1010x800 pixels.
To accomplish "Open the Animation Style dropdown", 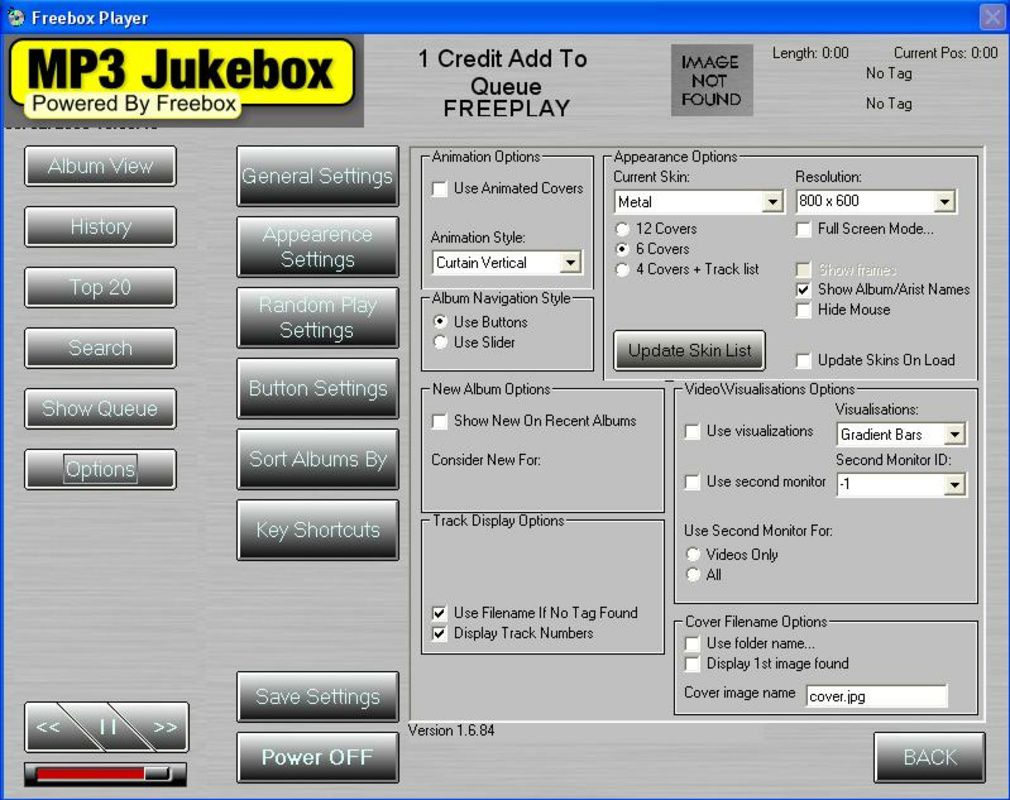I will pyautogui.click(x=571, y=262).
